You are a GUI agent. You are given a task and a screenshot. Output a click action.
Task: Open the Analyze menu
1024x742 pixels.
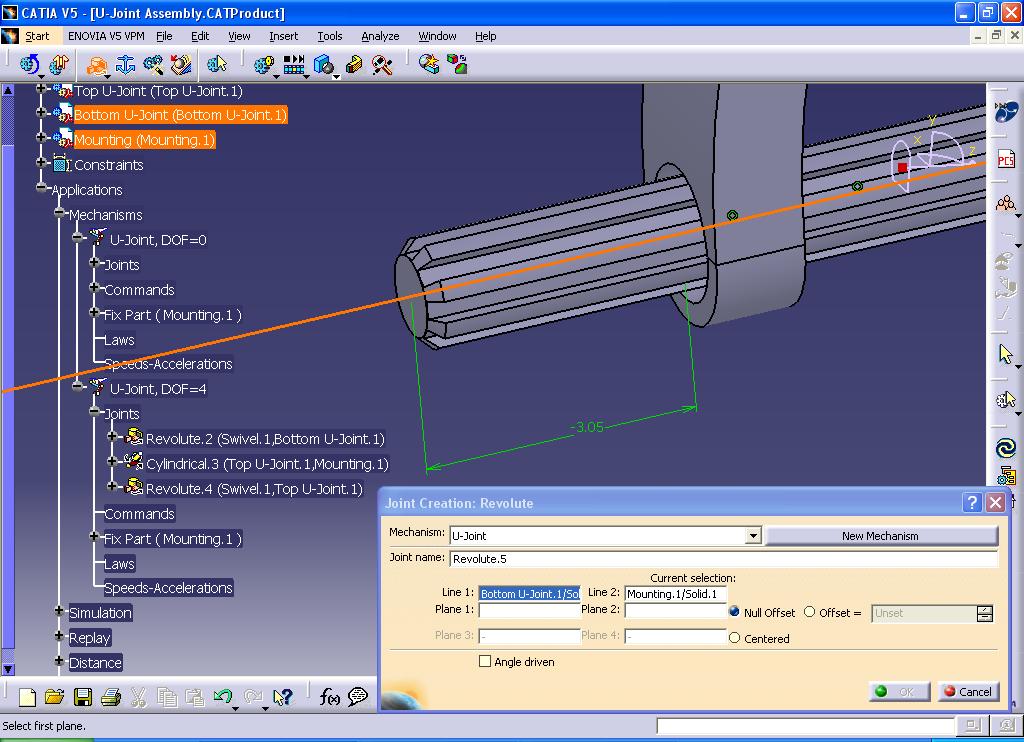pyautogui.click(x=380, y=36)
